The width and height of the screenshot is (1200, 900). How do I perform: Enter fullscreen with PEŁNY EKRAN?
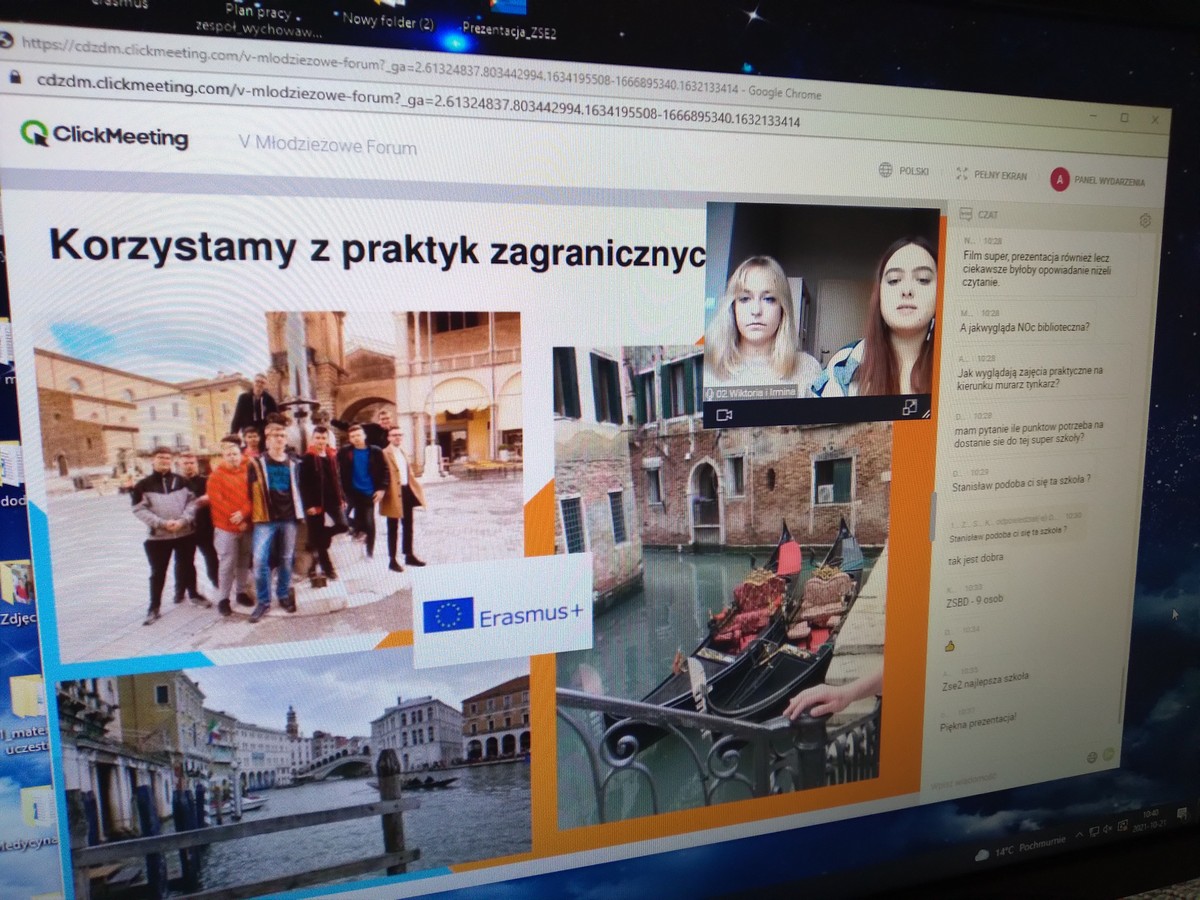pyautogui.click(x=990, y=175)
